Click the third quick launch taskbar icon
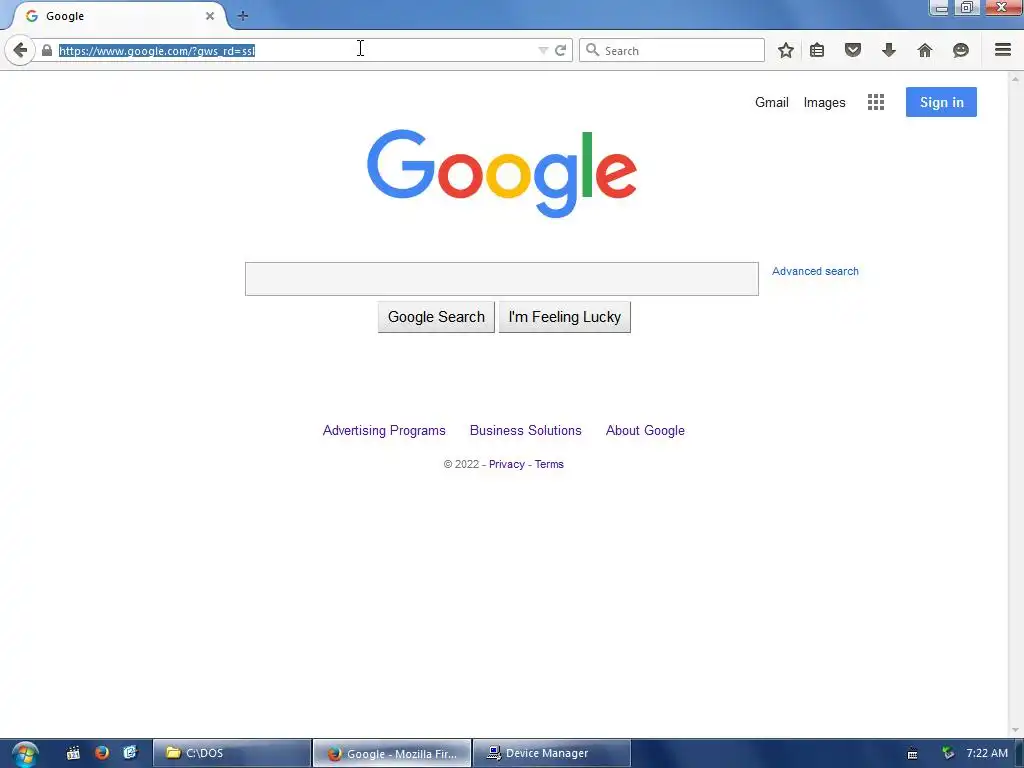Viewport: 1024px width, 768px height. 130,753
